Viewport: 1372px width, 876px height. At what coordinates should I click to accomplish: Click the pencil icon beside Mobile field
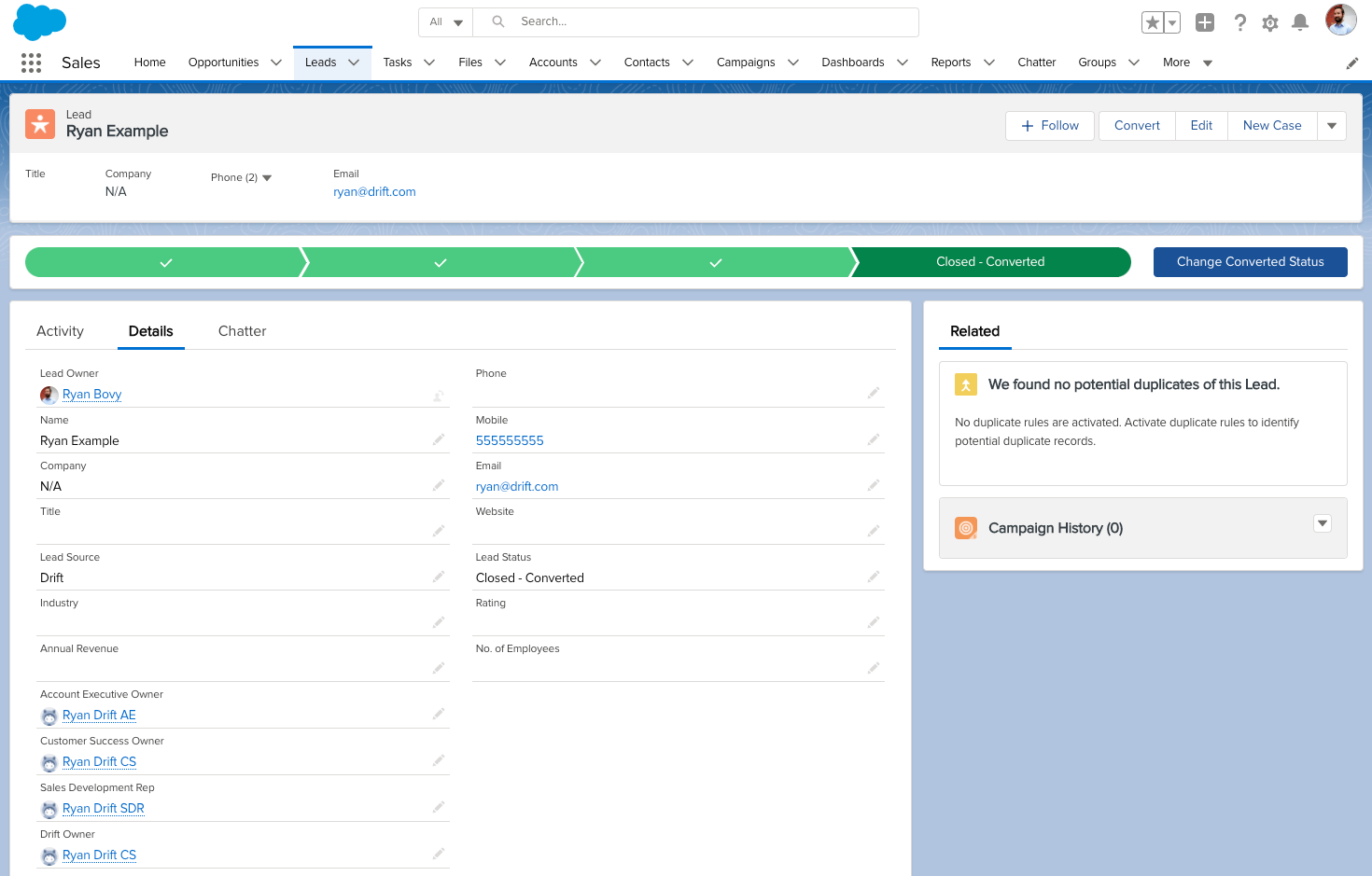[874, 439]
